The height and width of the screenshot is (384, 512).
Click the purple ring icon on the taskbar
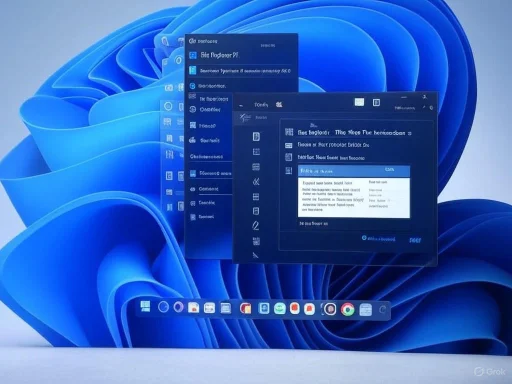click(179, 307)
